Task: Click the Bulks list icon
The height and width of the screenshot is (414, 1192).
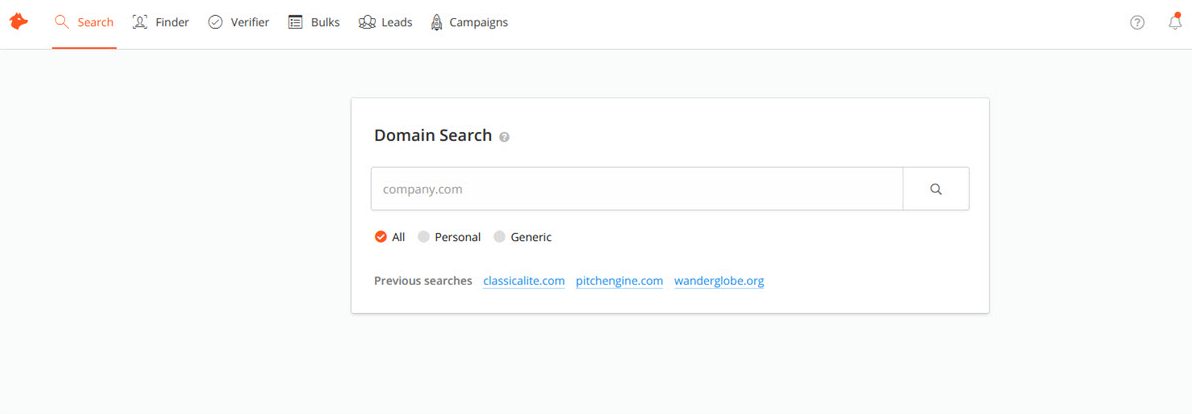Action: [x=296, y=22]
